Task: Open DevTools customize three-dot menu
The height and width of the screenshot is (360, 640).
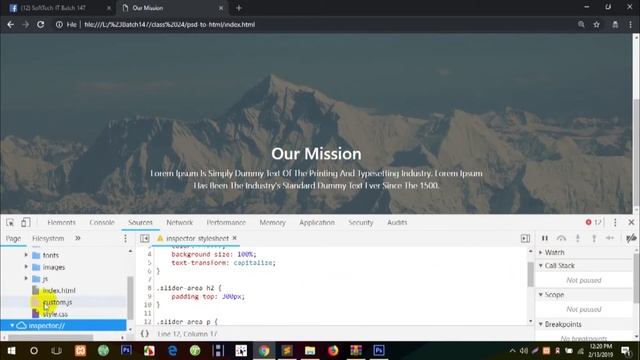Action: (615, 222)
